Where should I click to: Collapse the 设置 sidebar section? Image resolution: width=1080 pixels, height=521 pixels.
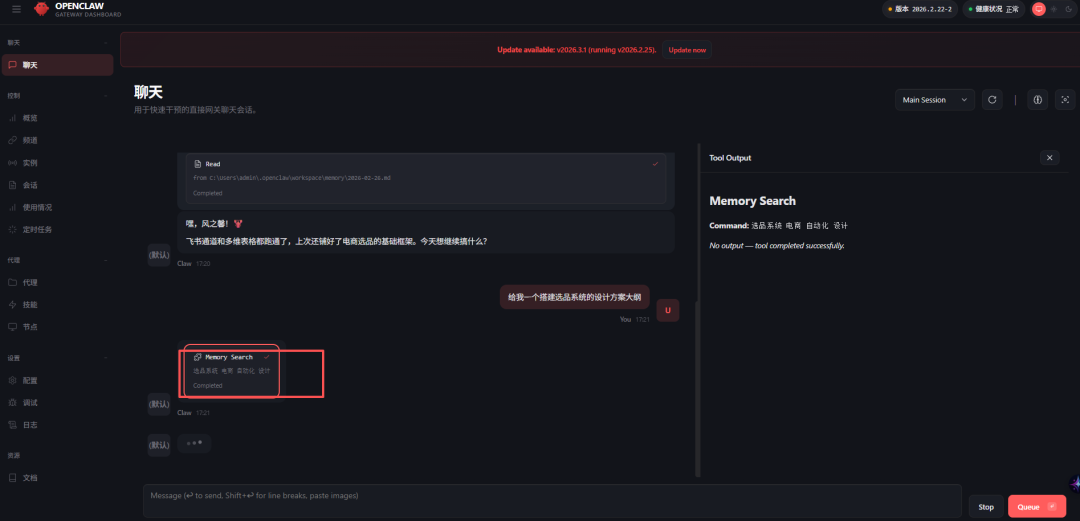57,358
